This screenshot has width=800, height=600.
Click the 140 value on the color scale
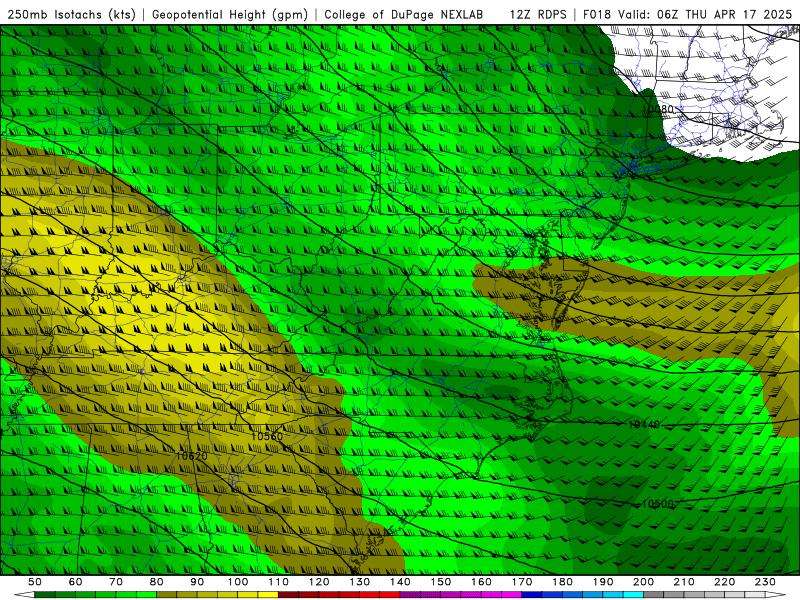click(x=400, y=582)
